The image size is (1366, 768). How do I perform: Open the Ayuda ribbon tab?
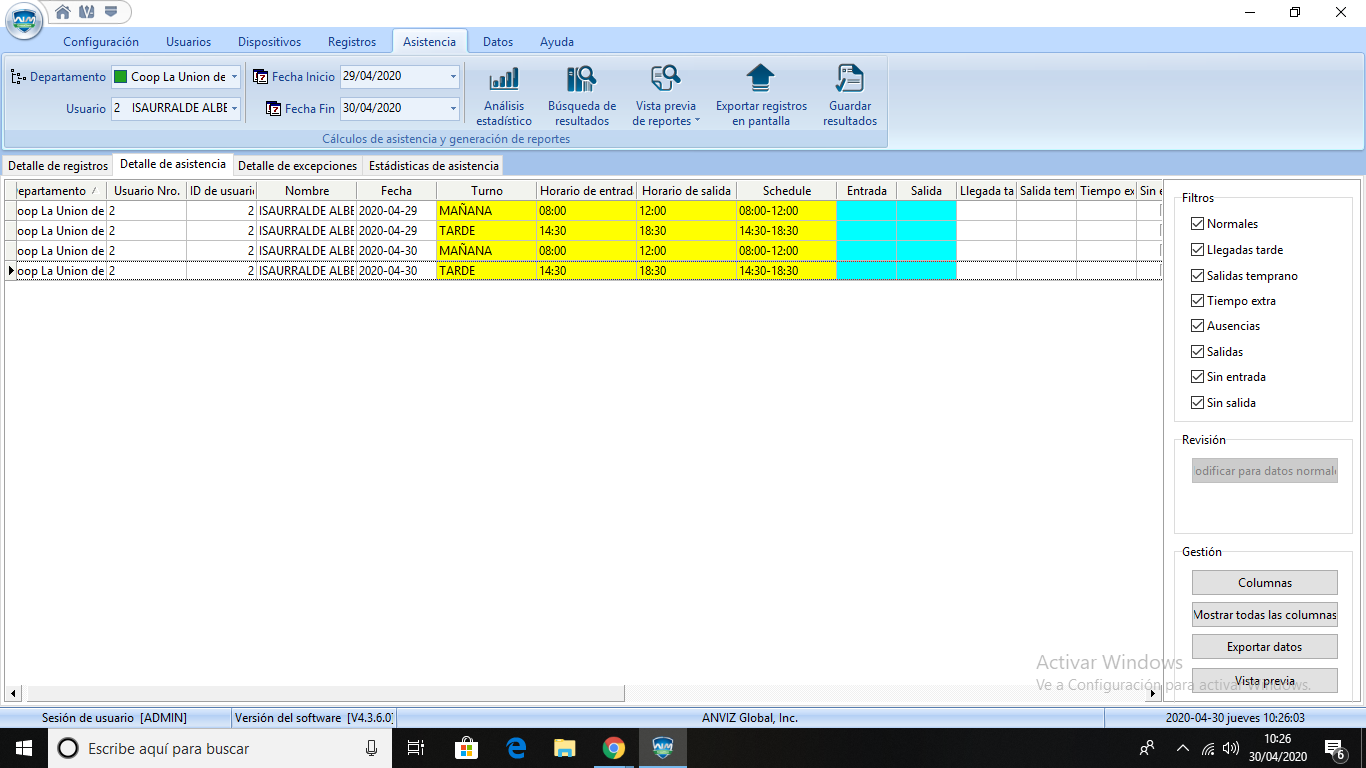(557, 42)
